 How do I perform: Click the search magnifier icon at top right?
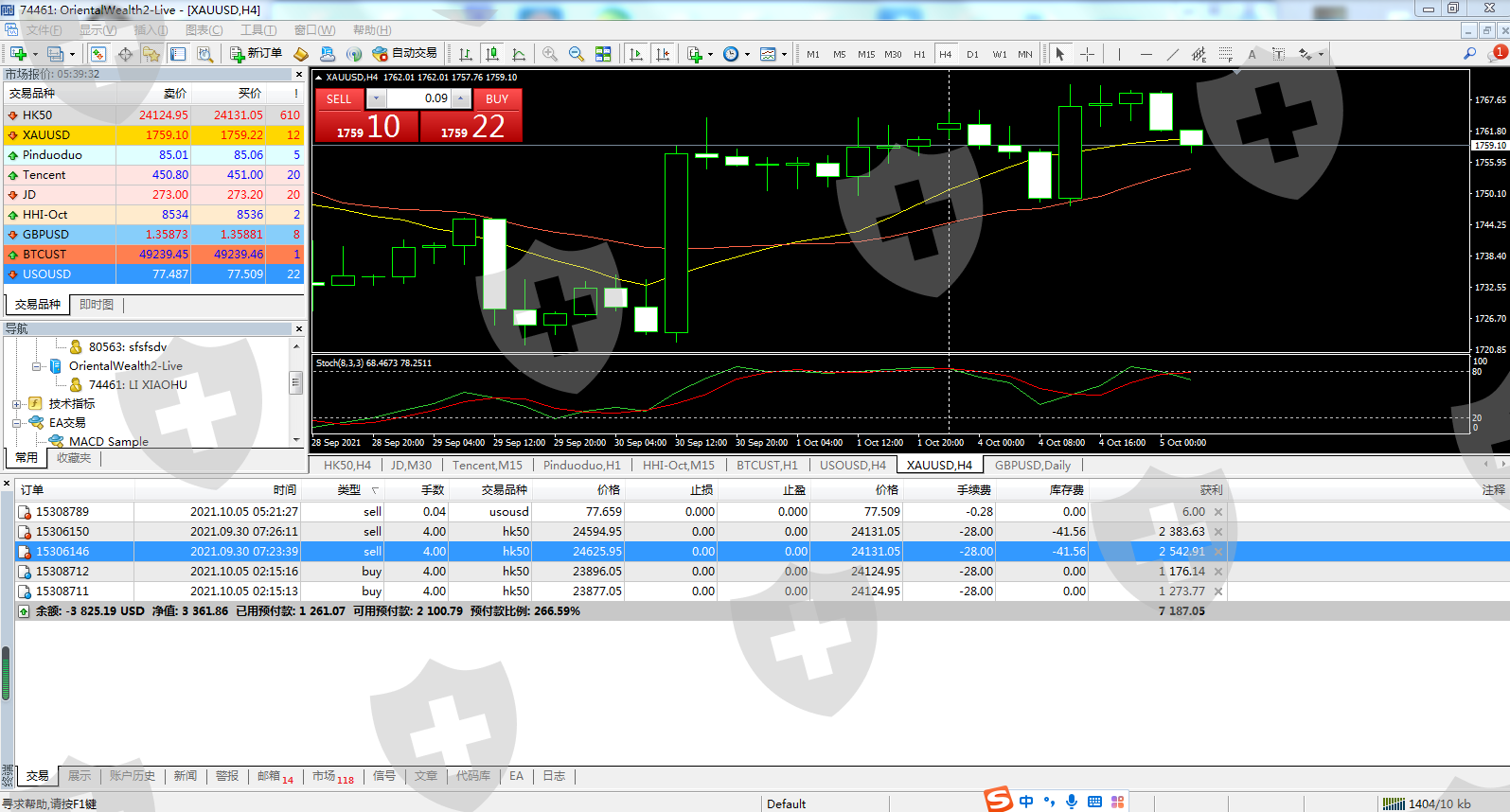coord(1469,54)
